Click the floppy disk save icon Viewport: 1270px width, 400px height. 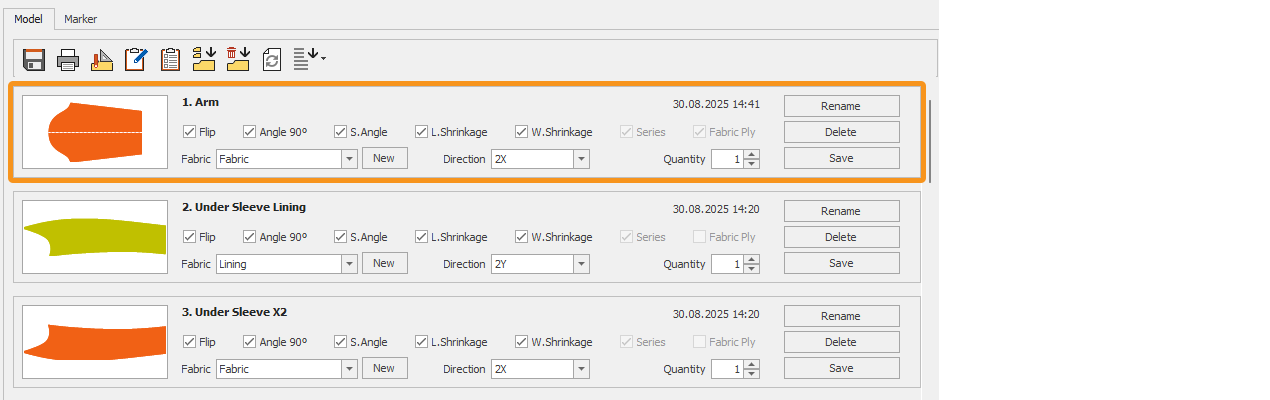[x=34, y=60]
